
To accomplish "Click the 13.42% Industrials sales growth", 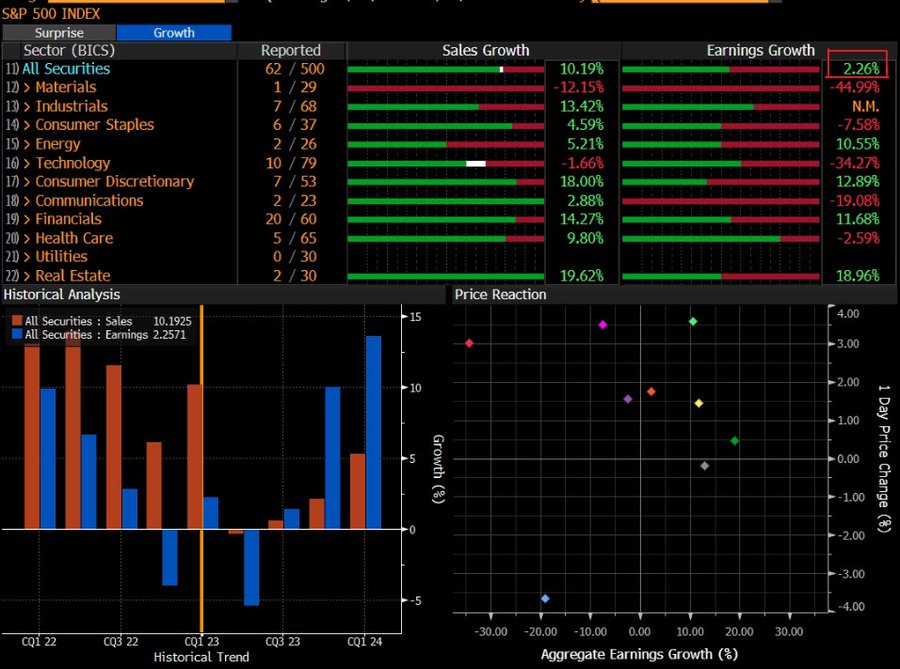I will 581,106.
